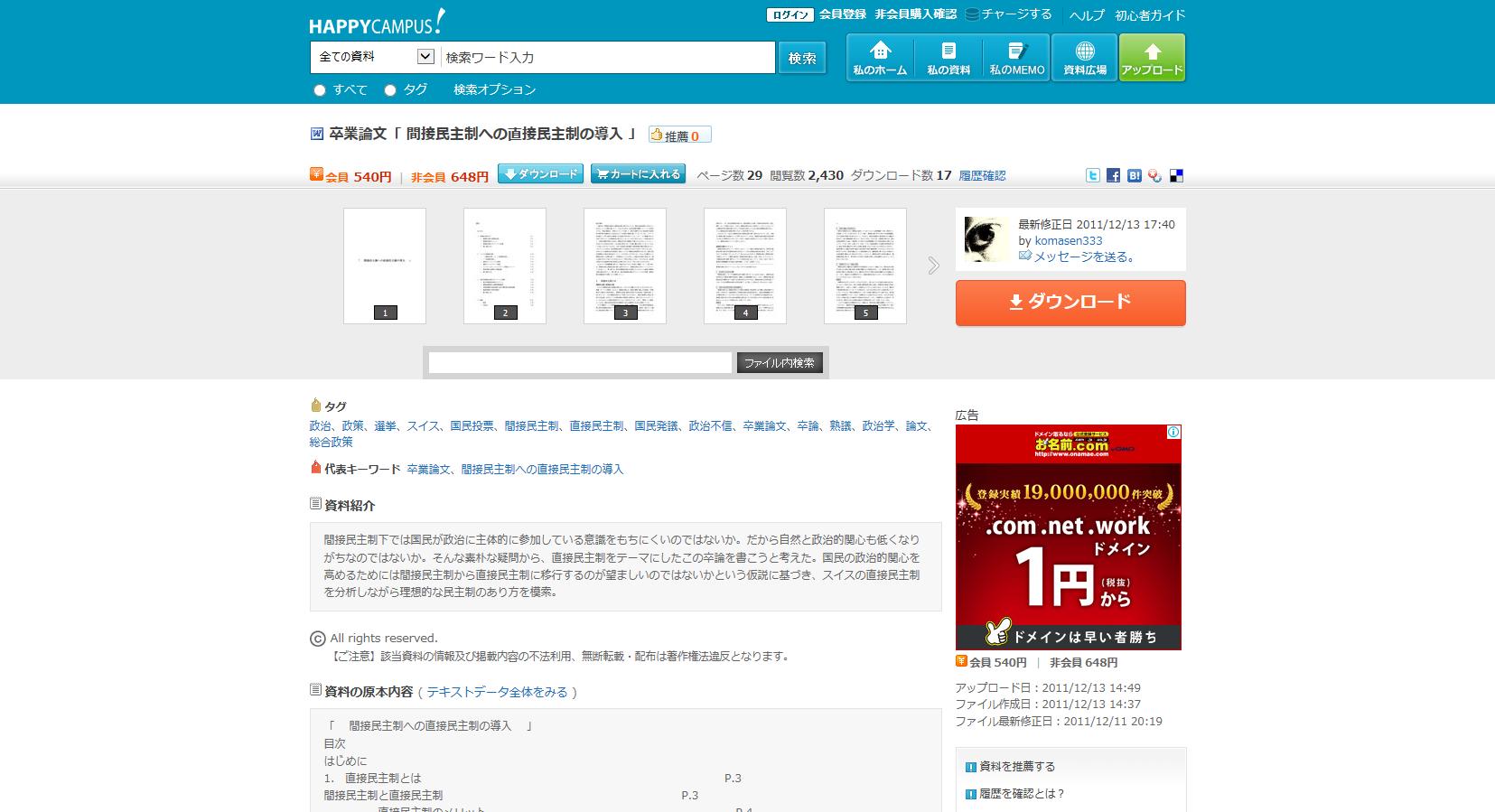This screenshot has width=1495, height=812.
Task: Click the in-file search text field
Action: [580, 363]
